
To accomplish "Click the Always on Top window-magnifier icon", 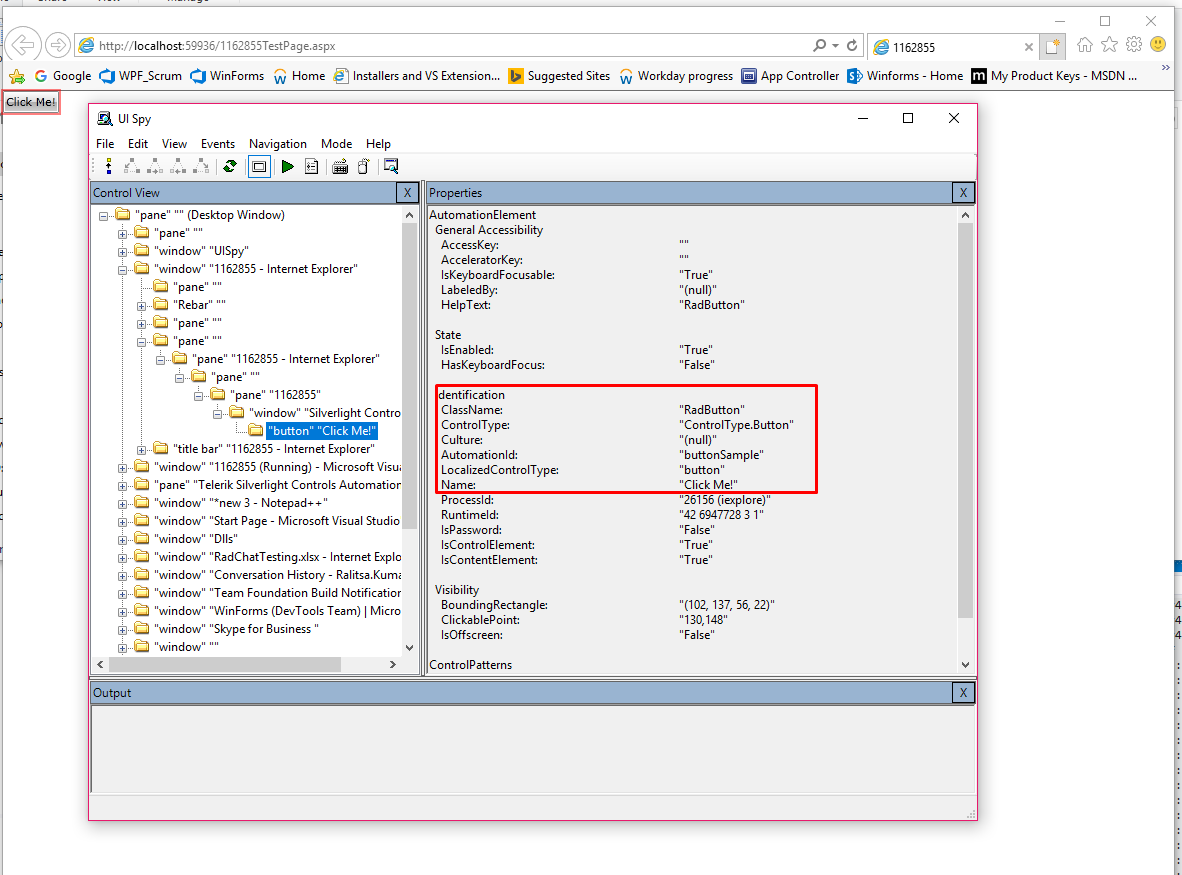I will coord(391,167).
